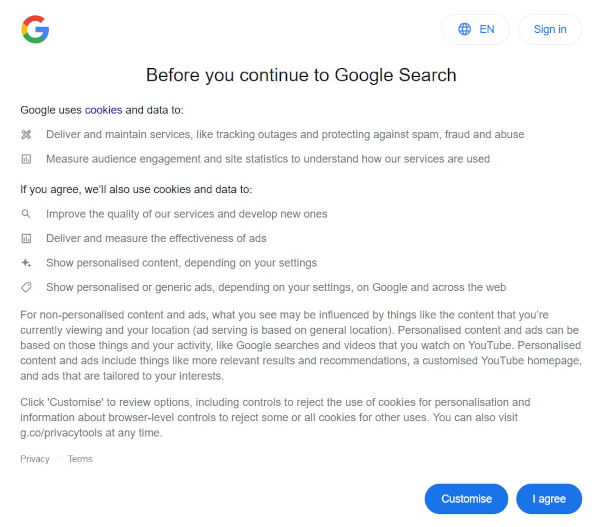Click the chart icon beside 'Measure audience engagement'
The image size is (600, 527).
(26, 159)
